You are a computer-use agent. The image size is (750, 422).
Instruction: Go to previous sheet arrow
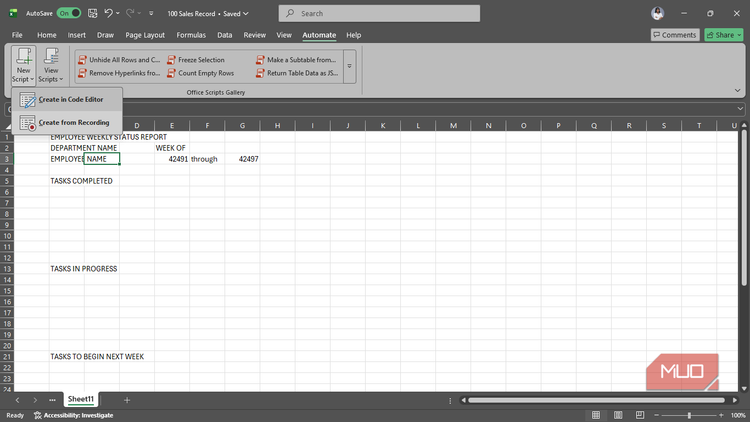[x=17, y=400]
